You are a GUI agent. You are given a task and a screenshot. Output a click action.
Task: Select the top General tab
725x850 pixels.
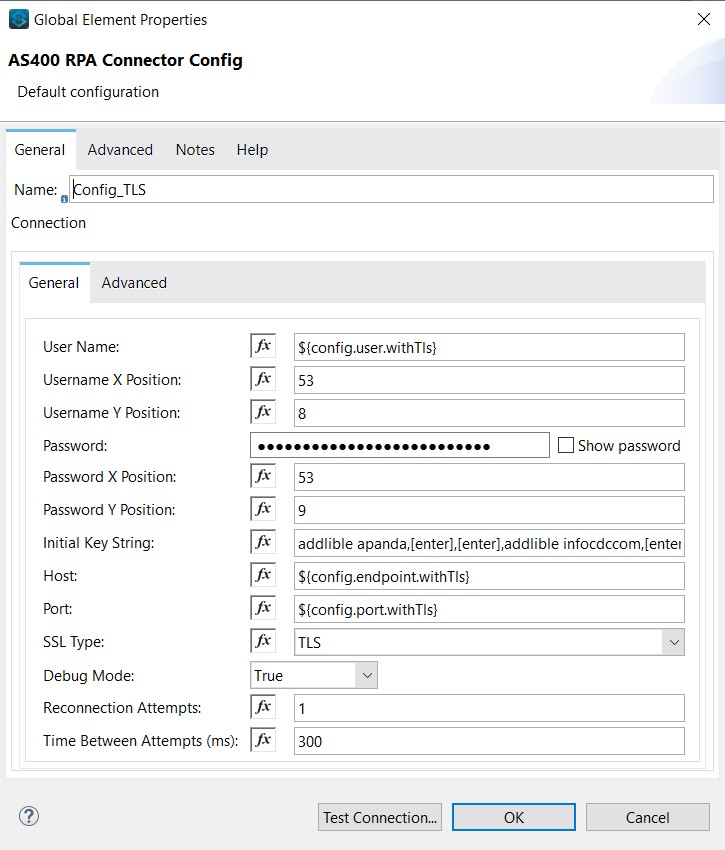tap(40, 150)
